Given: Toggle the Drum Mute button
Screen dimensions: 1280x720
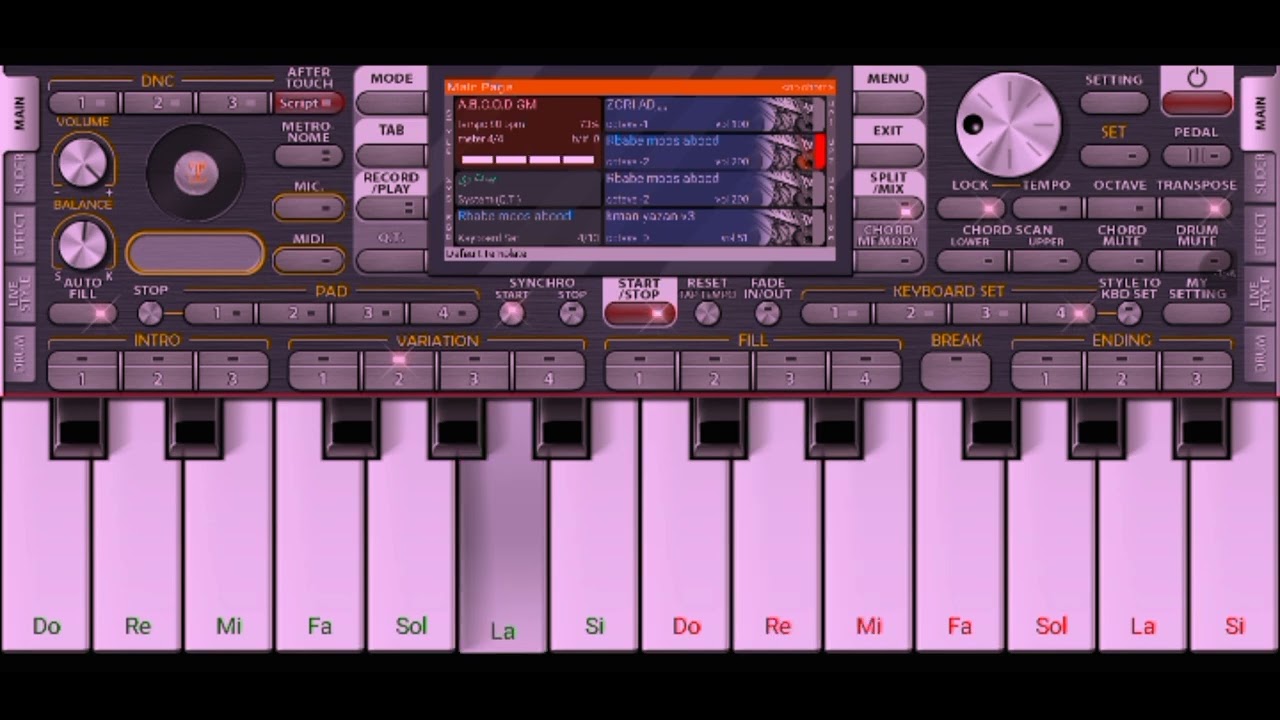Looking at the screenshot, I should [x=1197, y=260].
